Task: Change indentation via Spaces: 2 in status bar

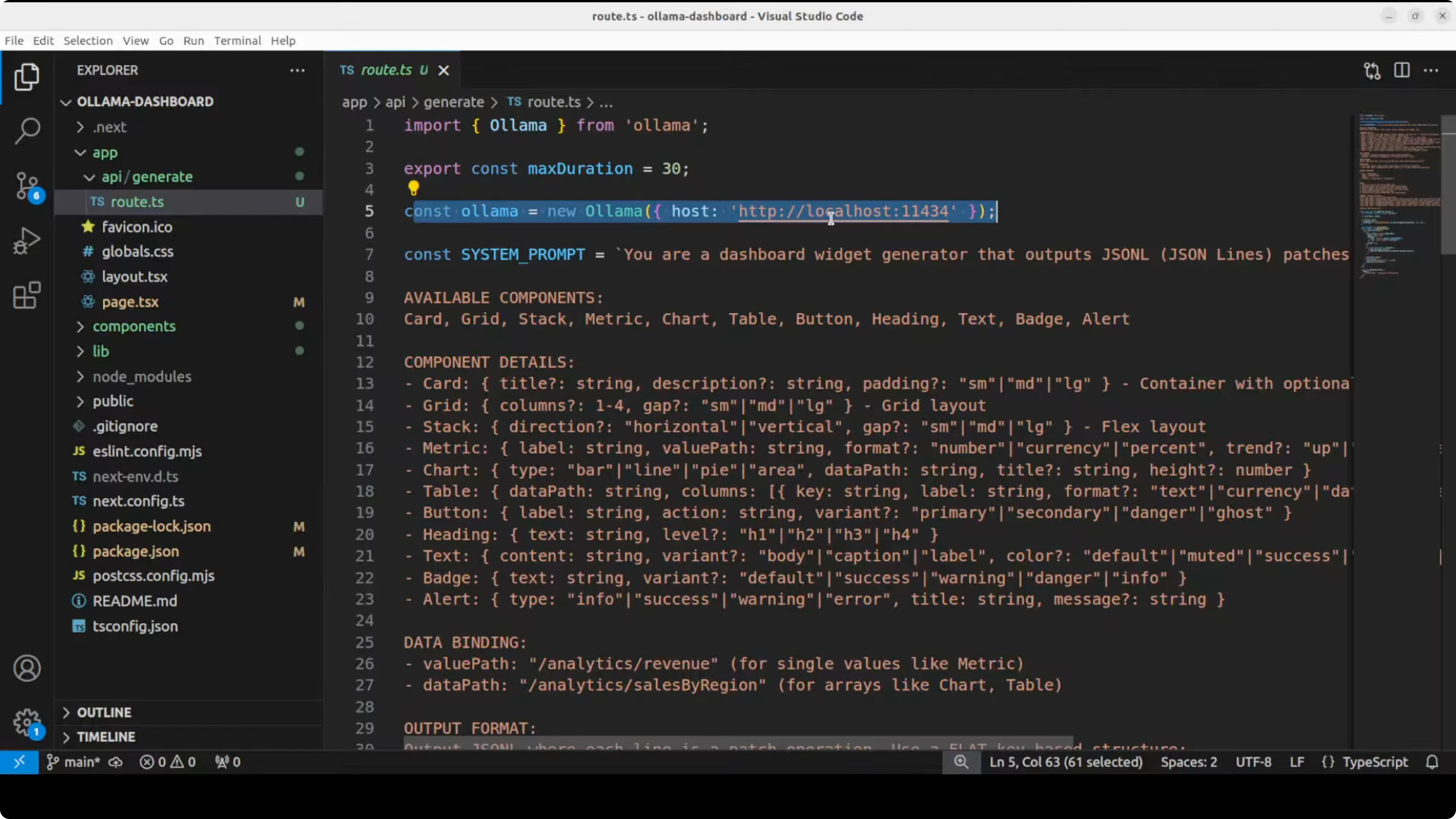Action: pyautogui.click(x=1189, y=761)
